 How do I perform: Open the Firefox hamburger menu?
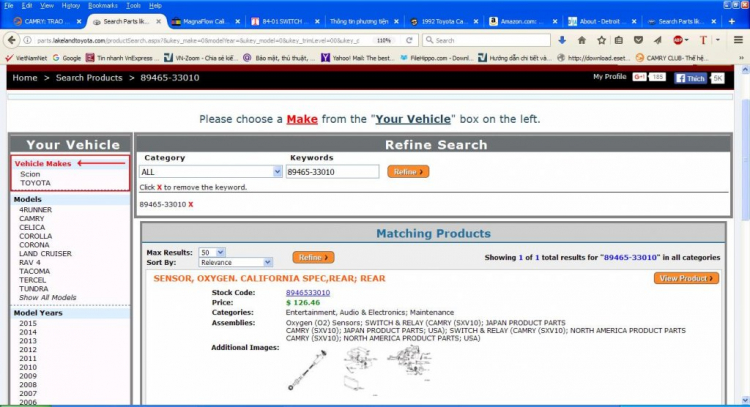click(738, 40)
